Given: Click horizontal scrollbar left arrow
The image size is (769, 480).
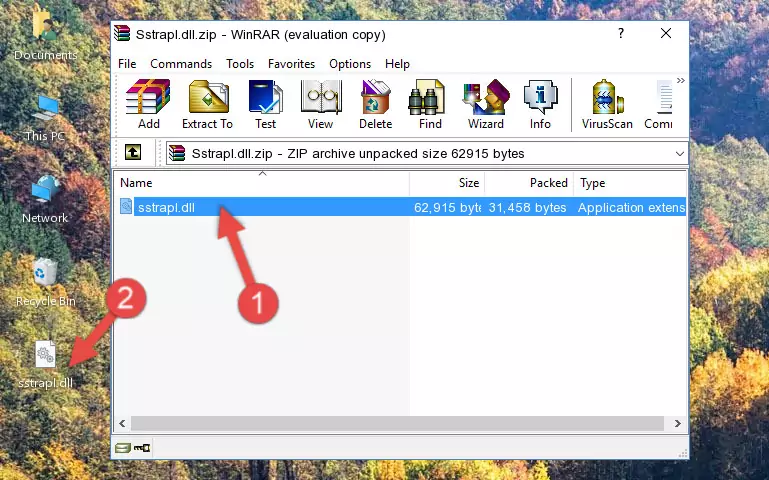Looking at the screenshot, I should click(x=123, y=423).
